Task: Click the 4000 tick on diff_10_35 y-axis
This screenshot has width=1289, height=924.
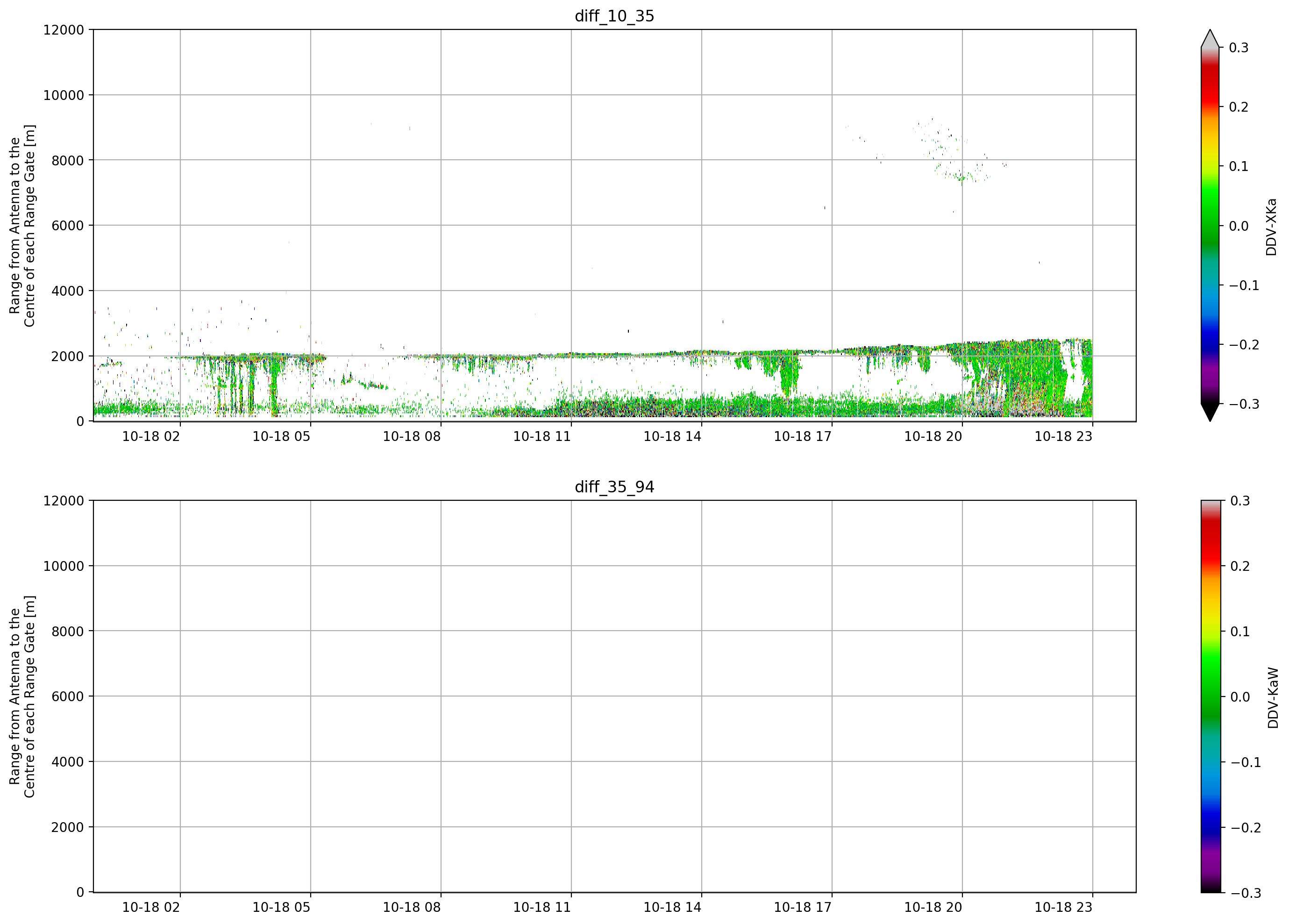Action: coord(68,291)
